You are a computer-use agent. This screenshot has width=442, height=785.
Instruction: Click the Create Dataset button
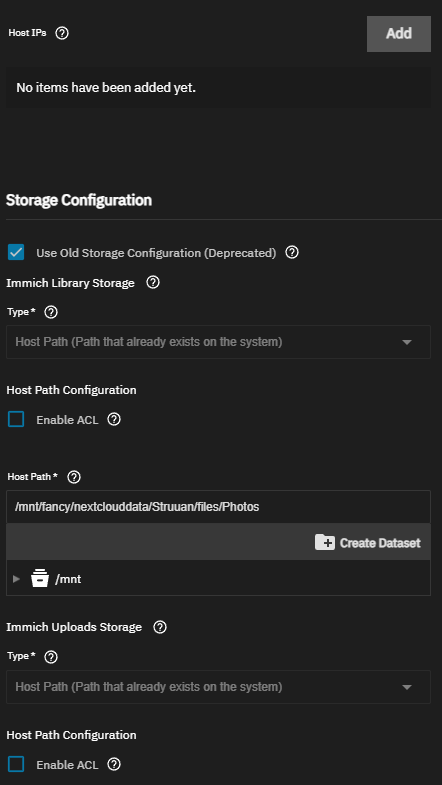pyautogui.click(x=368, y=543)
